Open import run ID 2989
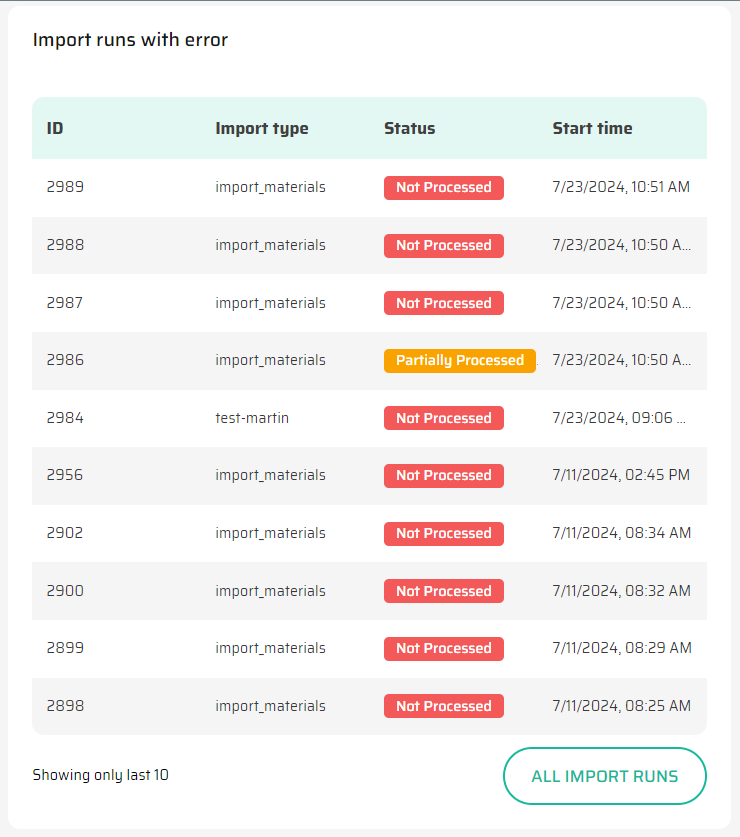This screenshot has height=837, width=740. 65,187
